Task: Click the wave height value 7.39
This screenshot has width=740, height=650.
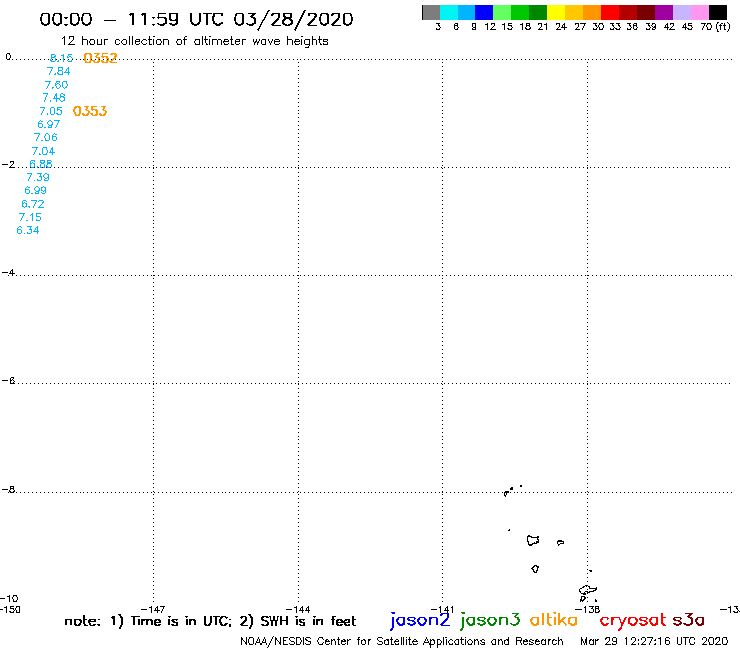Action: (x=38, y=177)
